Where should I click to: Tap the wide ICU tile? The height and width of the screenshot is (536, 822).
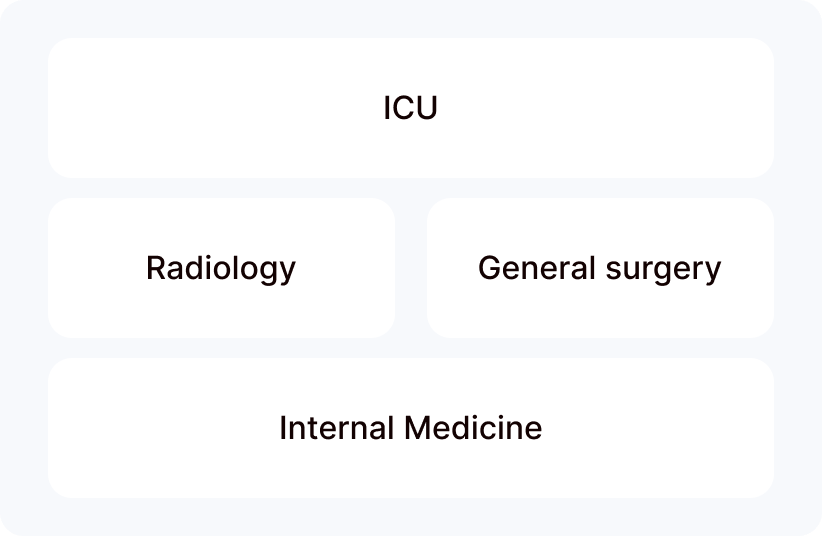click(x=410, y=108)
